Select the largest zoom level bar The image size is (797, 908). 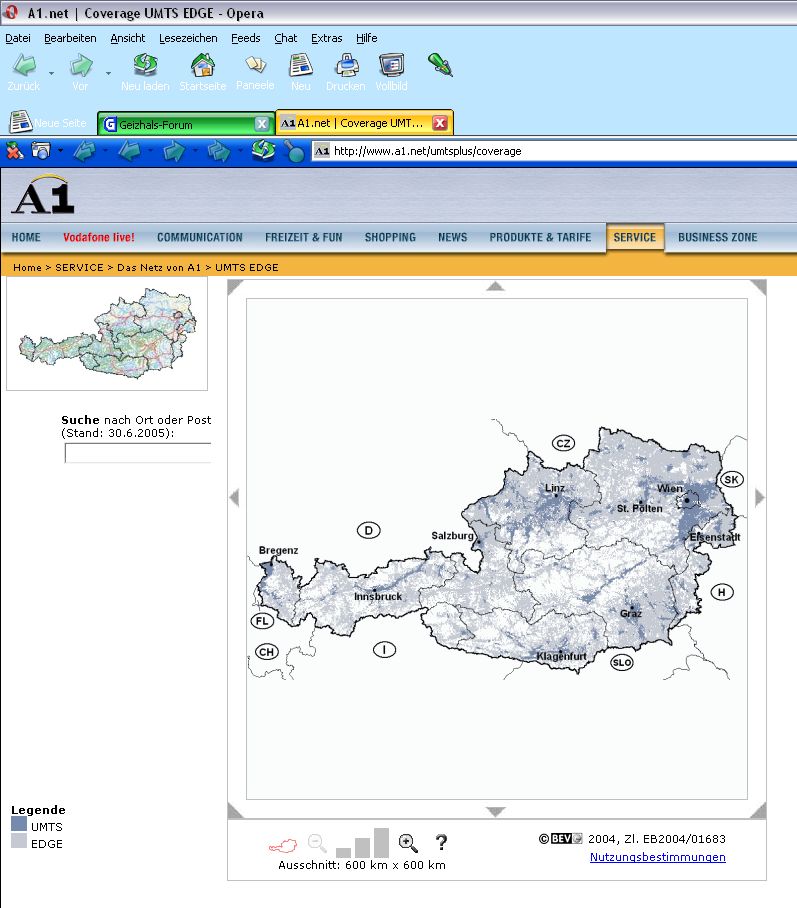[381, 842]
